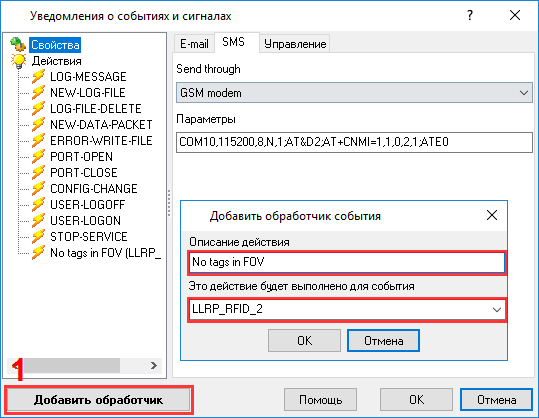Select the LOG-MESSAGE lightning icon
This screenshot has height=418, width=539.
(38, 76)
